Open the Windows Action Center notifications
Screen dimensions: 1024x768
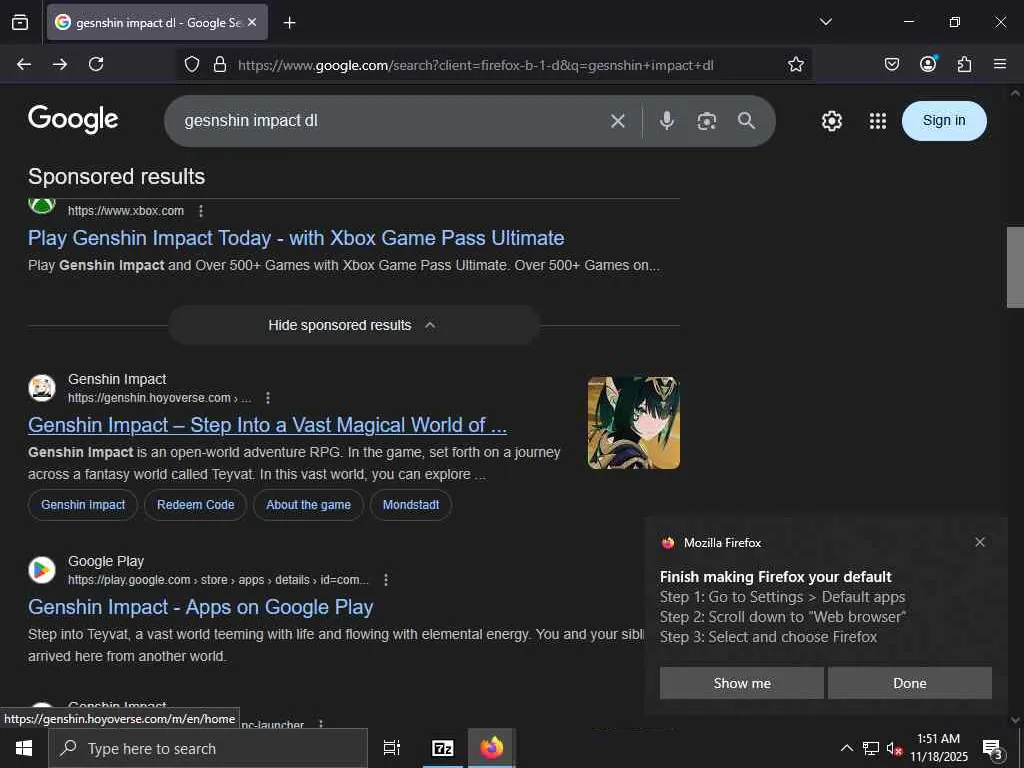pyautogui.click(x=993, y=748)
